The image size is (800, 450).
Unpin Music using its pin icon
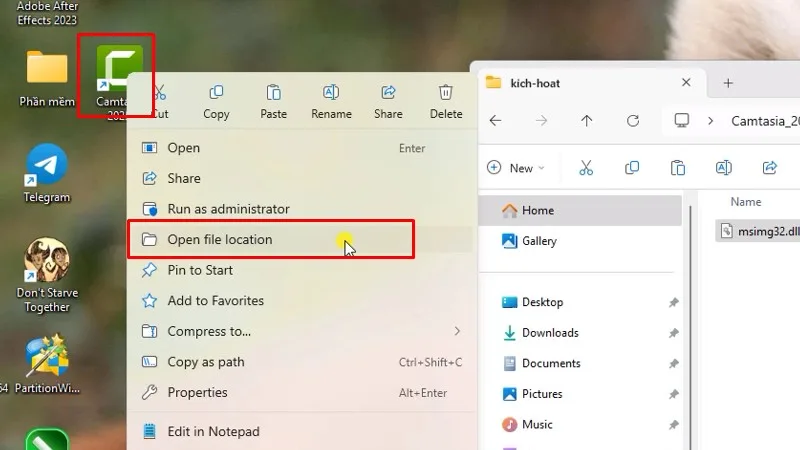(x=673, y=425)
